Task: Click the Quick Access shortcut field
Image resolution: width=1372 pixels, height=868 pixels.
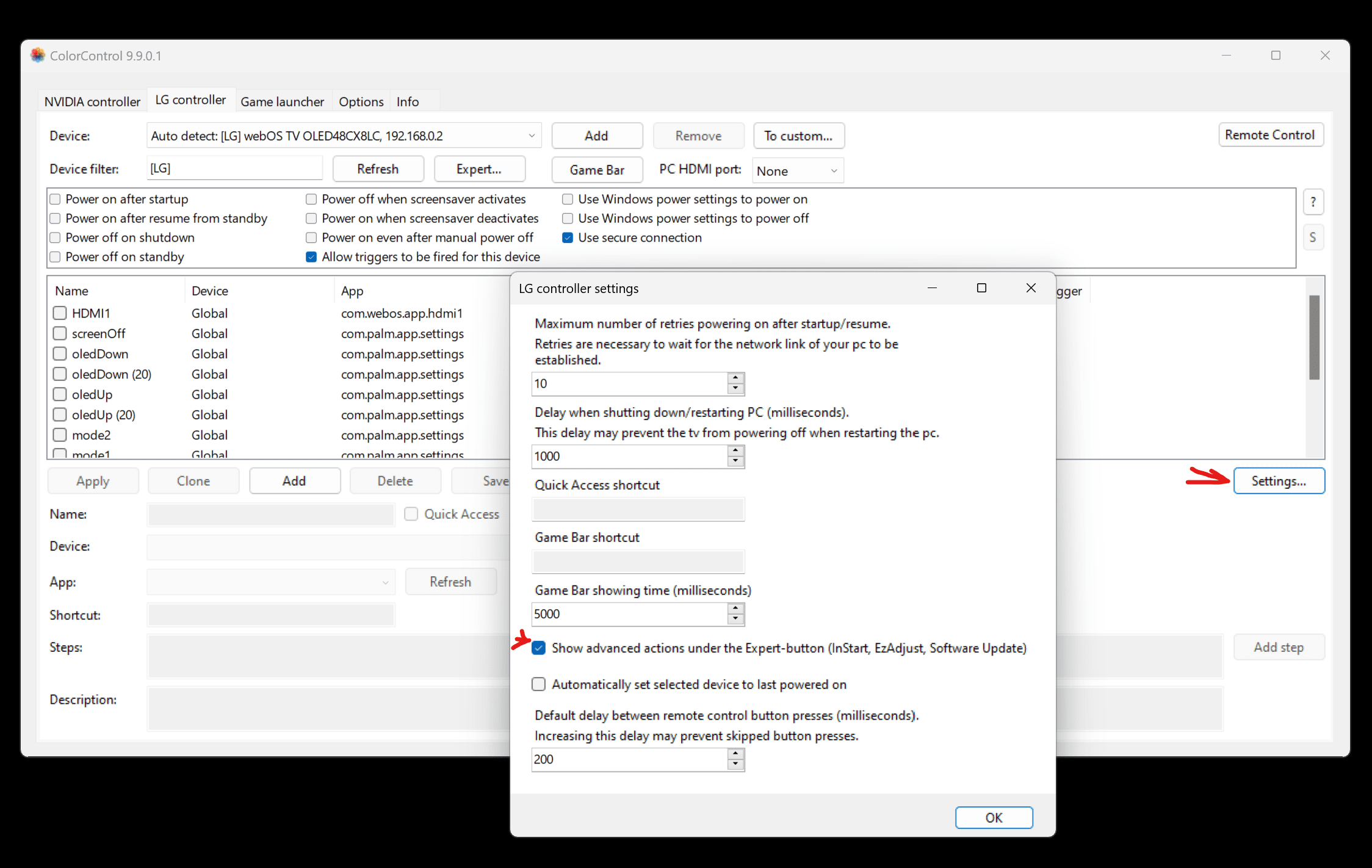Action: click(638, 510)
